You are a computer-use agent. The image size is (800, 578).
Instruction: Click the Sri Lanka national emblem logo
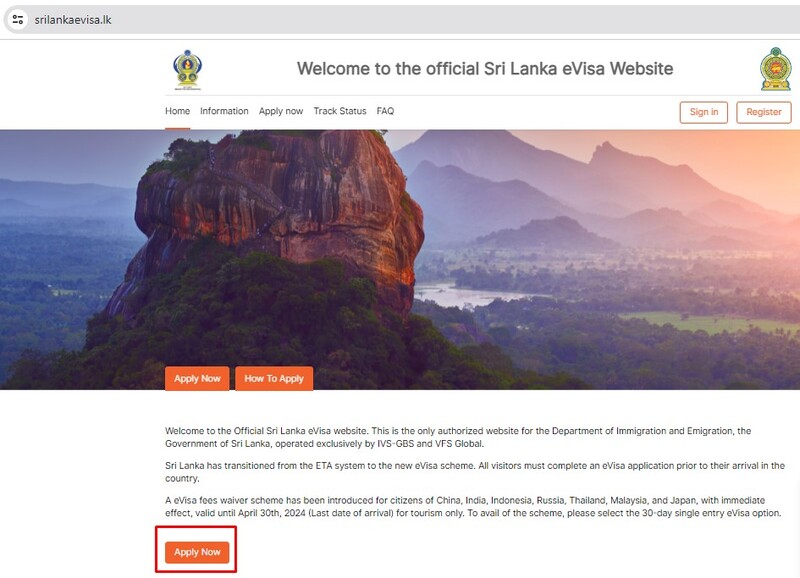coord(776,69)
